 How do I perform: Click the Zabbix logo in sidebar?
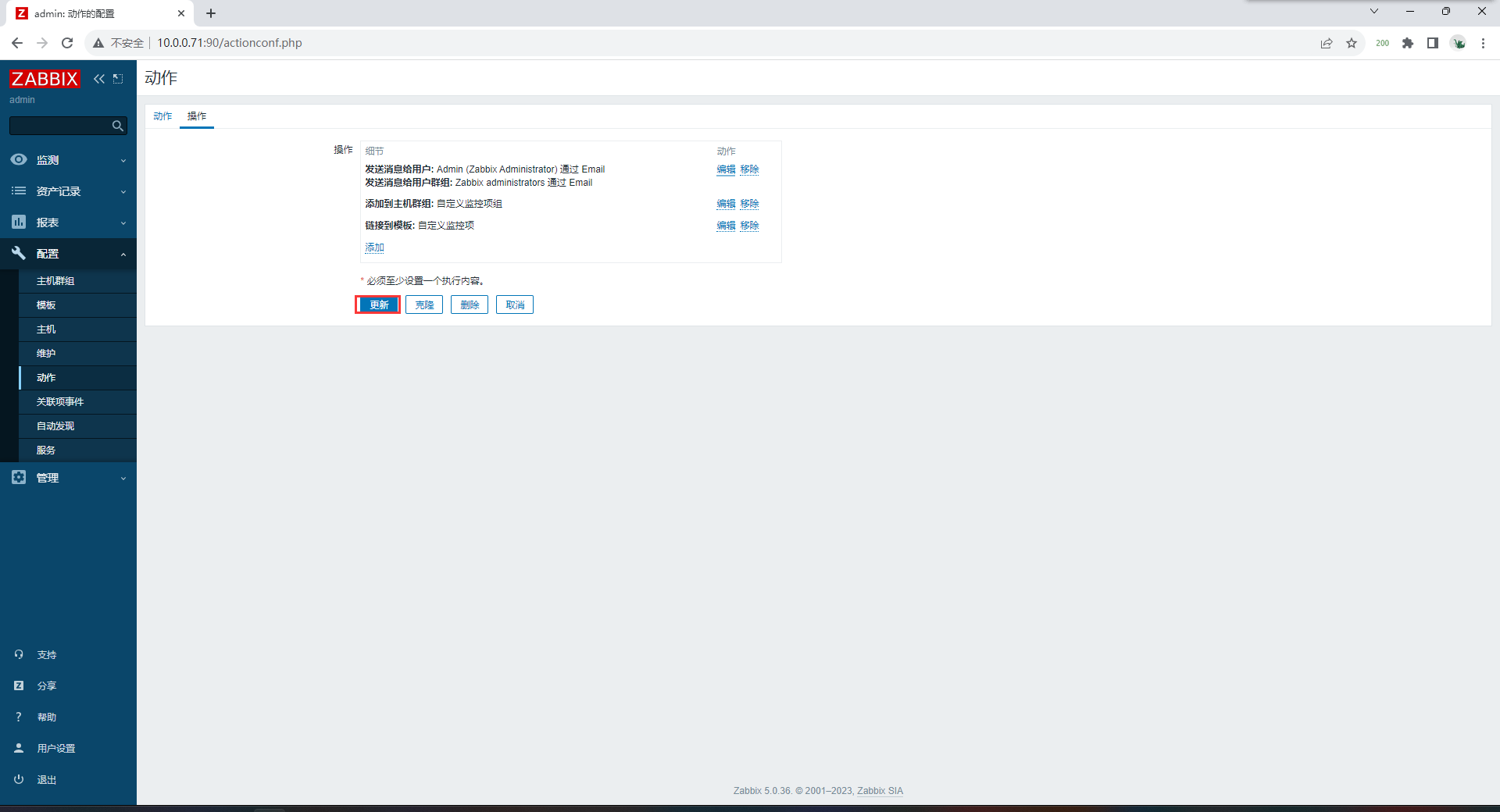click(x=45, y=79)
